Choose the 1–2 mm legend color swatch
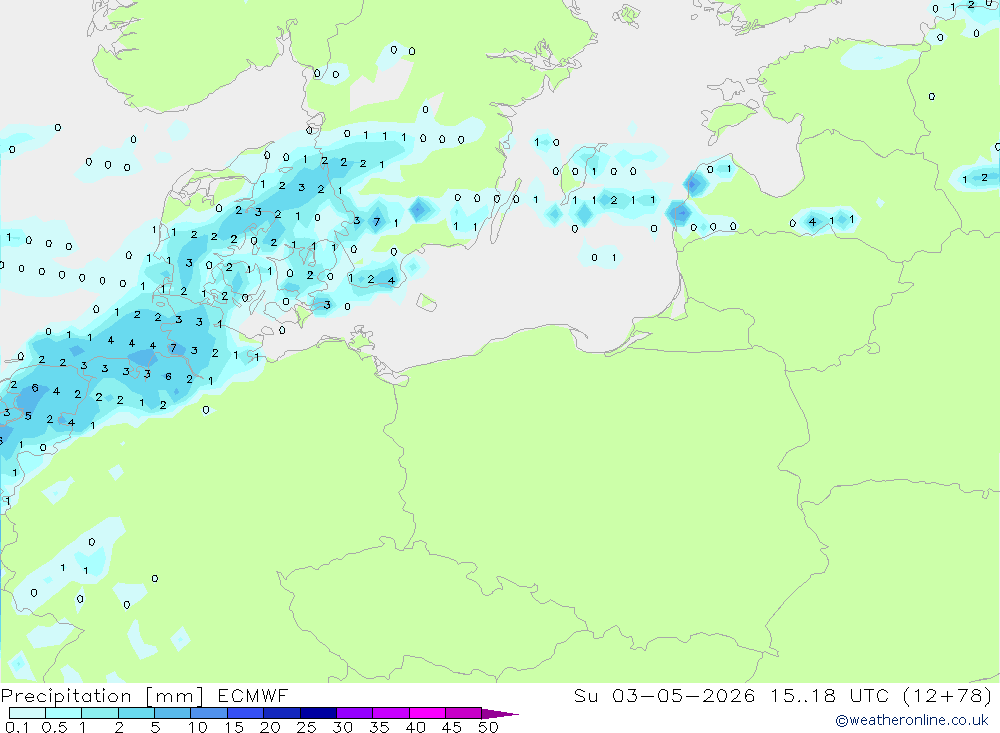Viewport: 1000px width, 733px height. coord(99,713)
